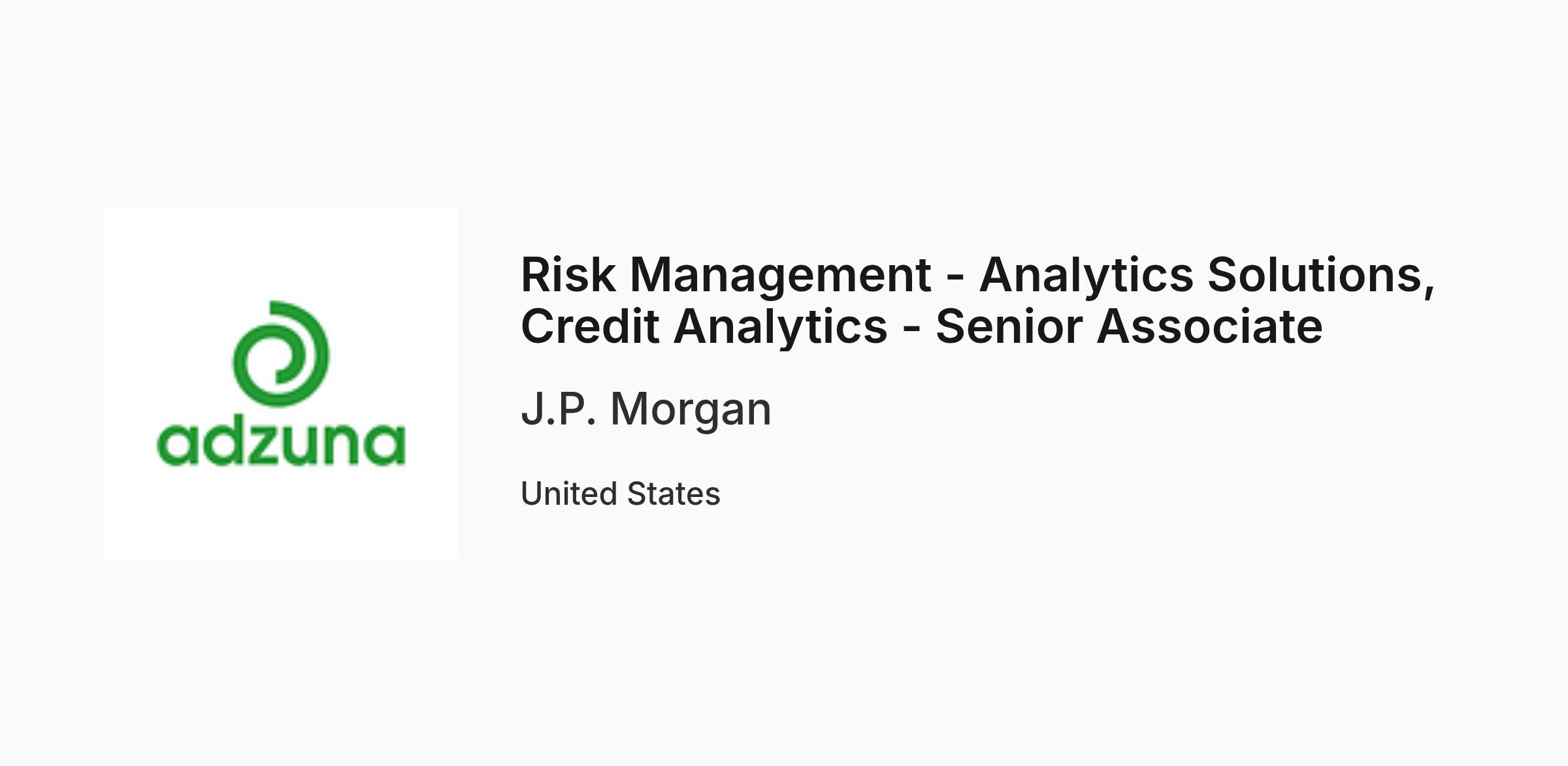Click the word "Management" in the title
Screen dimensions: 1568x766
point(781,276)
